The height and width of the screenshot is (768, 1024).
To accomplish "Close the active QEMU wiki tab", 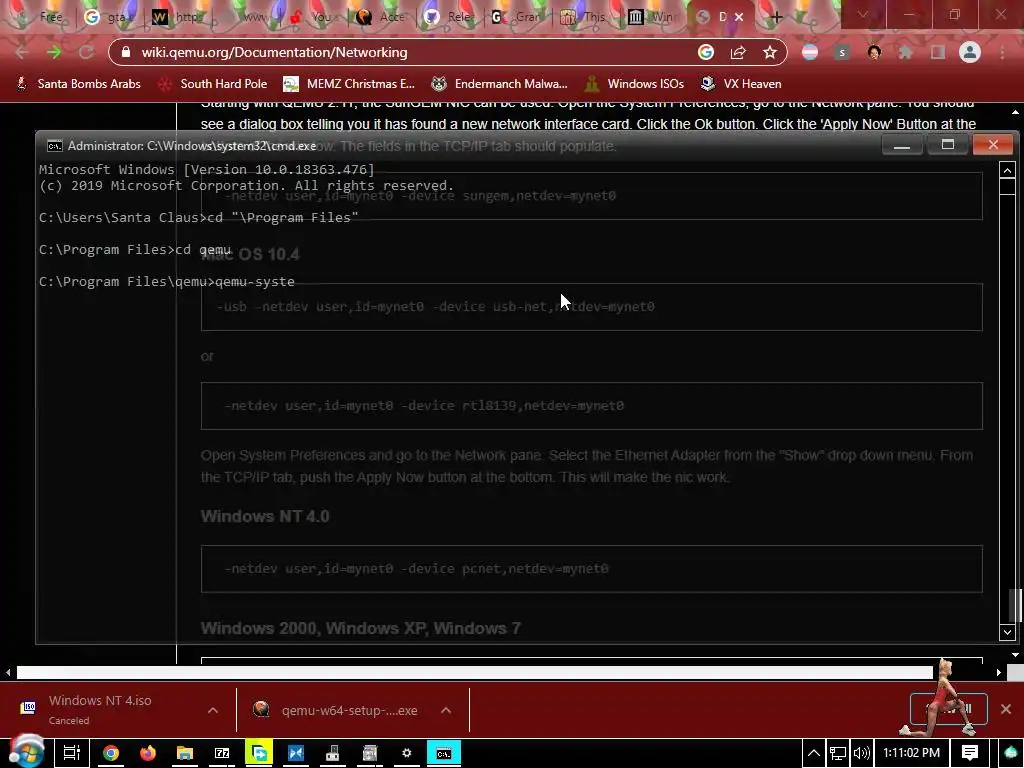I will 739,17.
